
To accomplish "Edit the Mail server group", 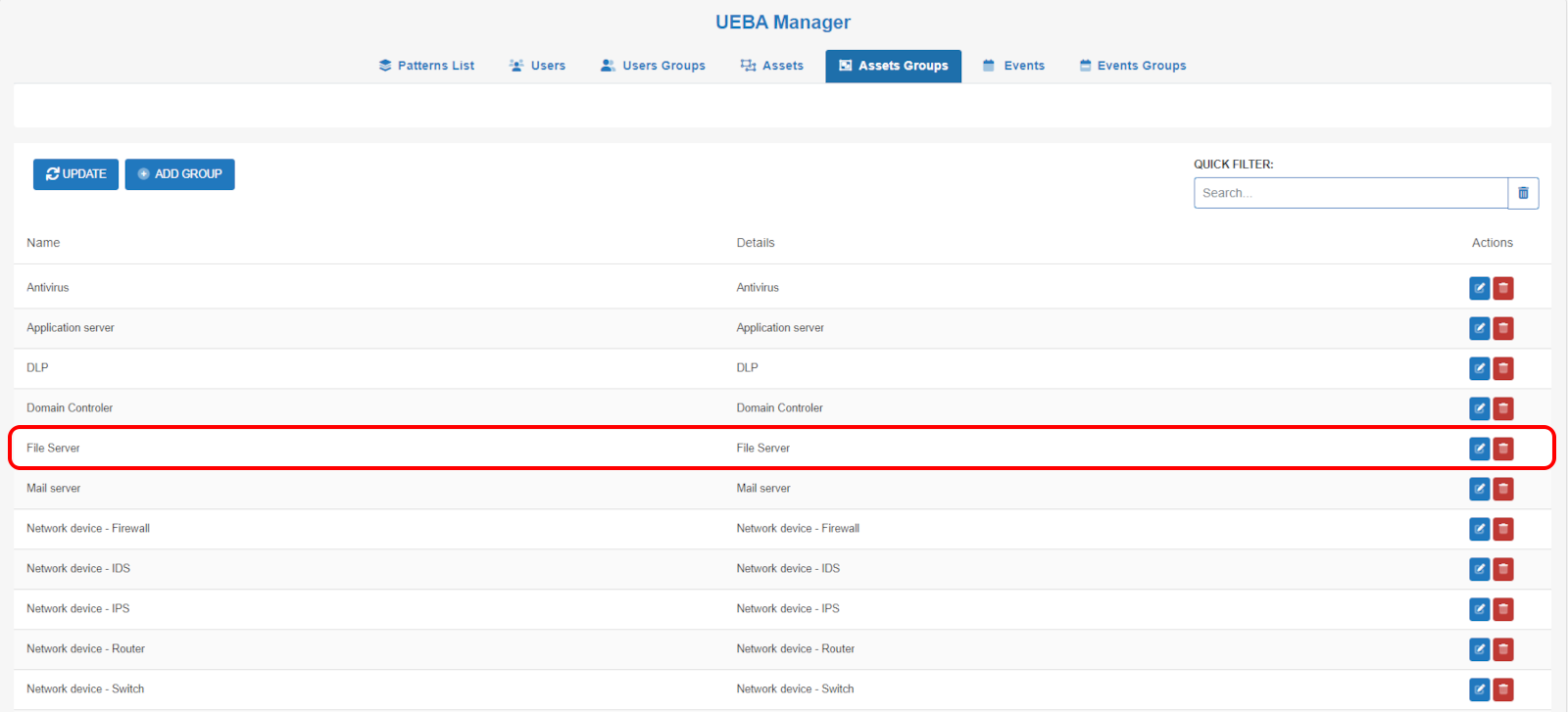I will (1479, 489).
